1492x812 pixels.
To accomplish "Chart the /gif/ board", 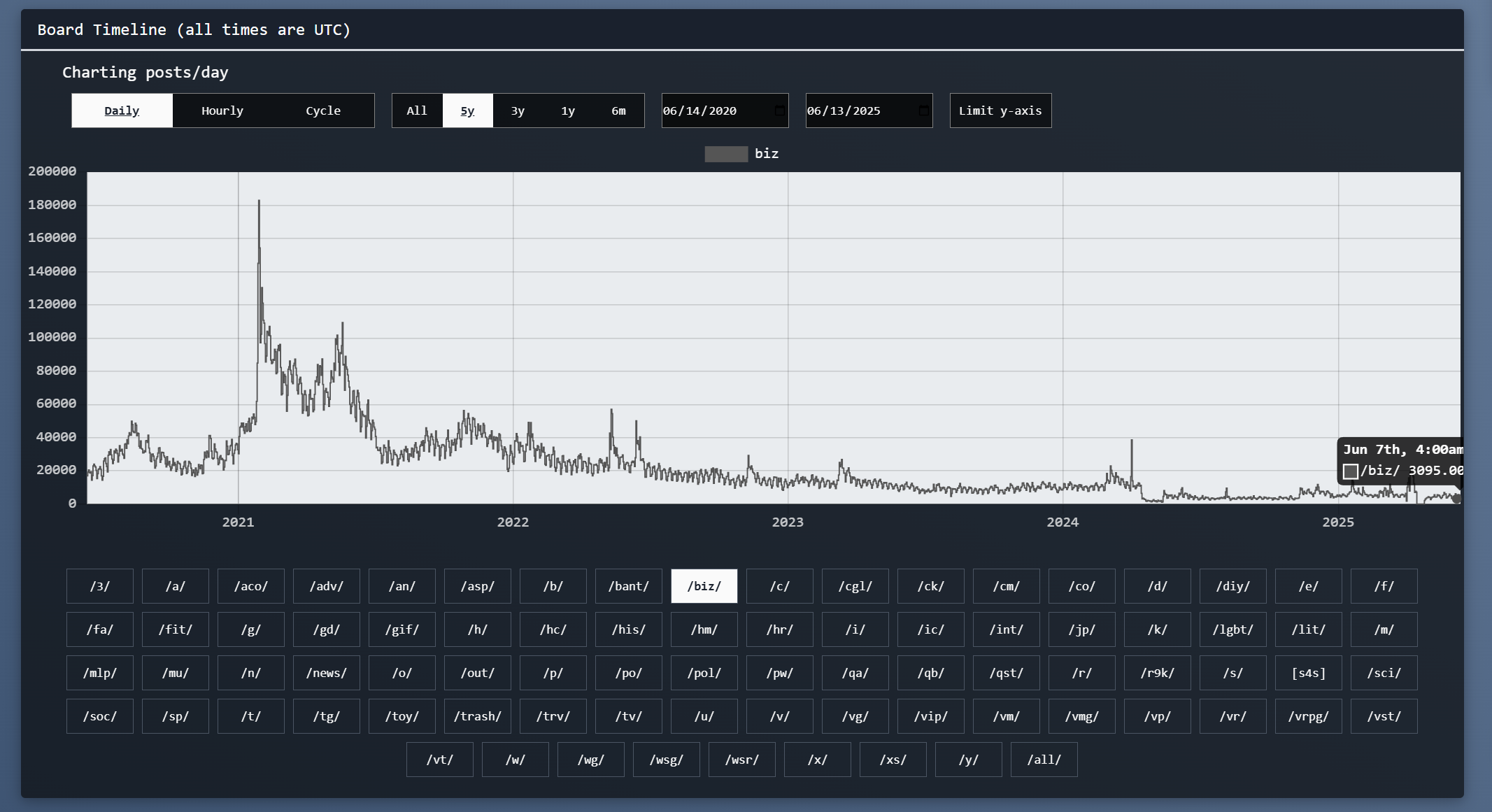I will tap(402, 629).
